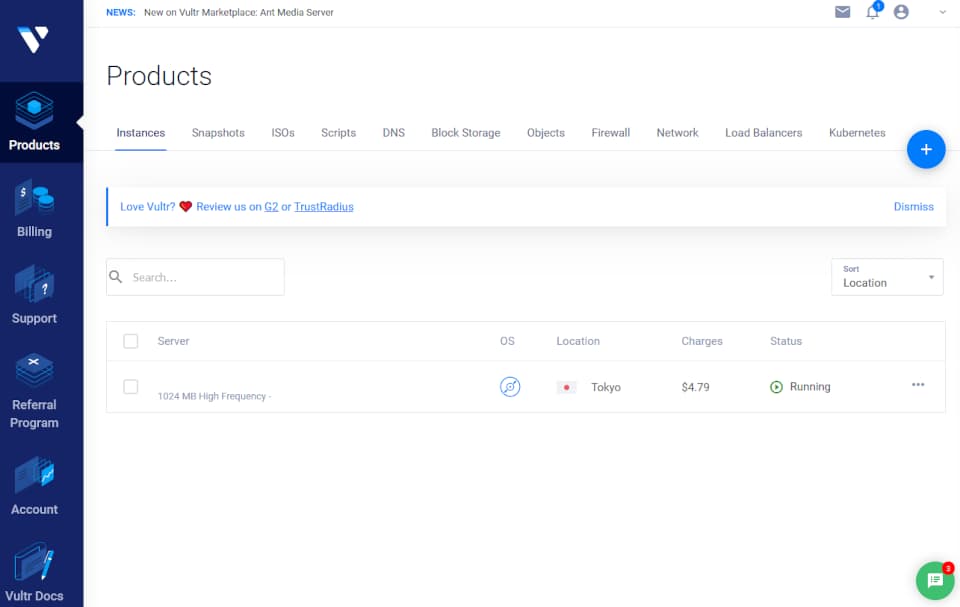Viewport: 960px width, 607px height.
Task: Tick the select-all servers checkbox
Action: [130, 341]
